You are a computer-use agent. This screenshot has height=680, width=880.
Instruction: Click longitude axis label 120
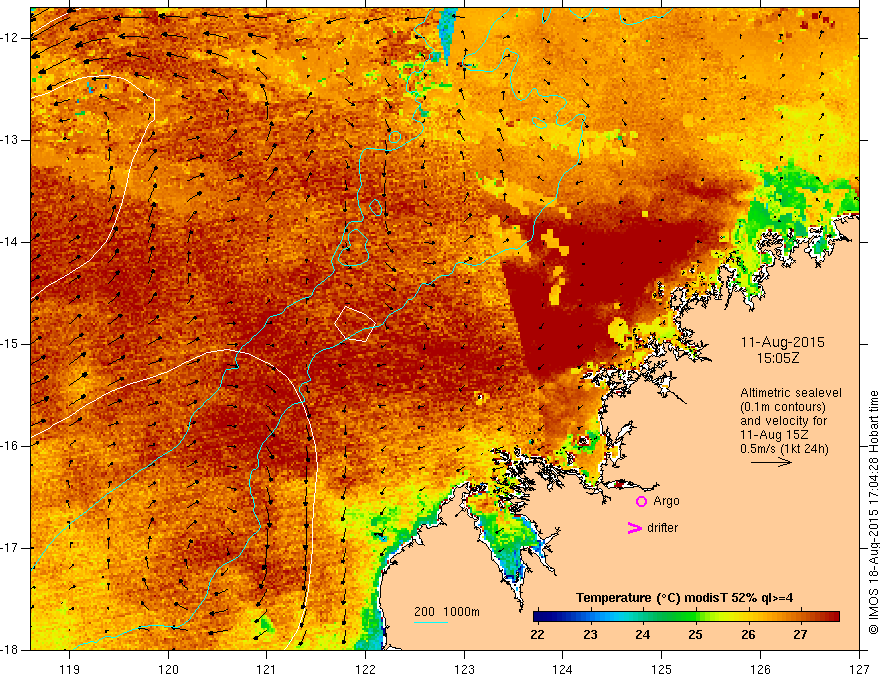click(x=168, y=669)
